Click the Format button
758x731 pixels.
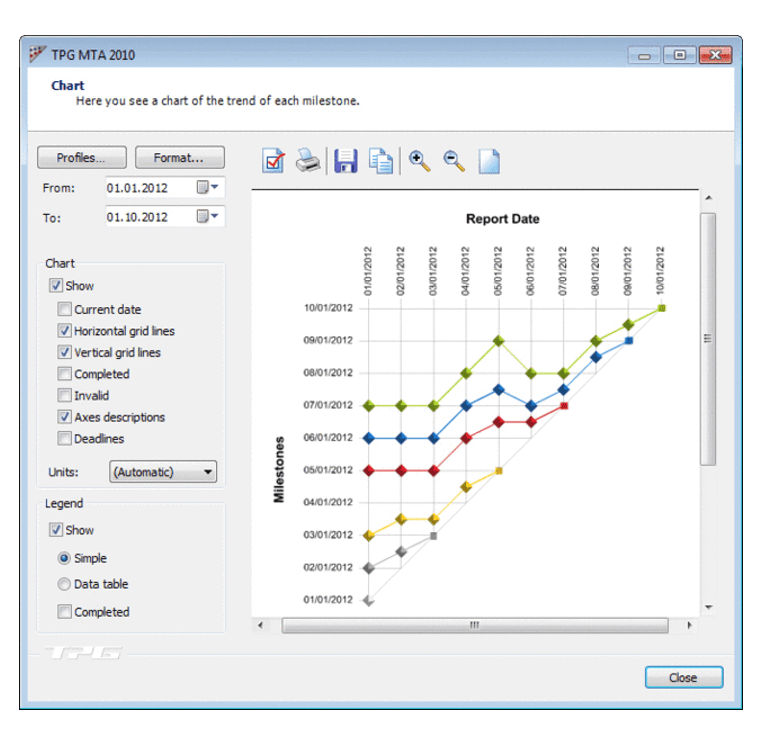coord(180,158)
